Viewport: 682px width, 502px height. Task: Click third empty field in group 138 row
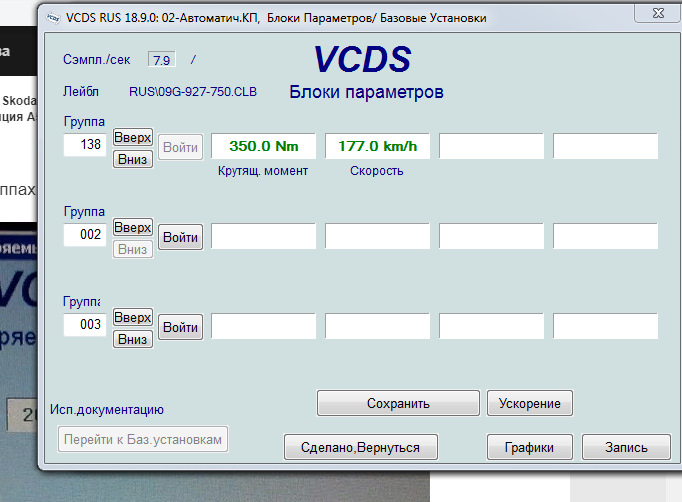pyautogui.click(x=491, y=146)
